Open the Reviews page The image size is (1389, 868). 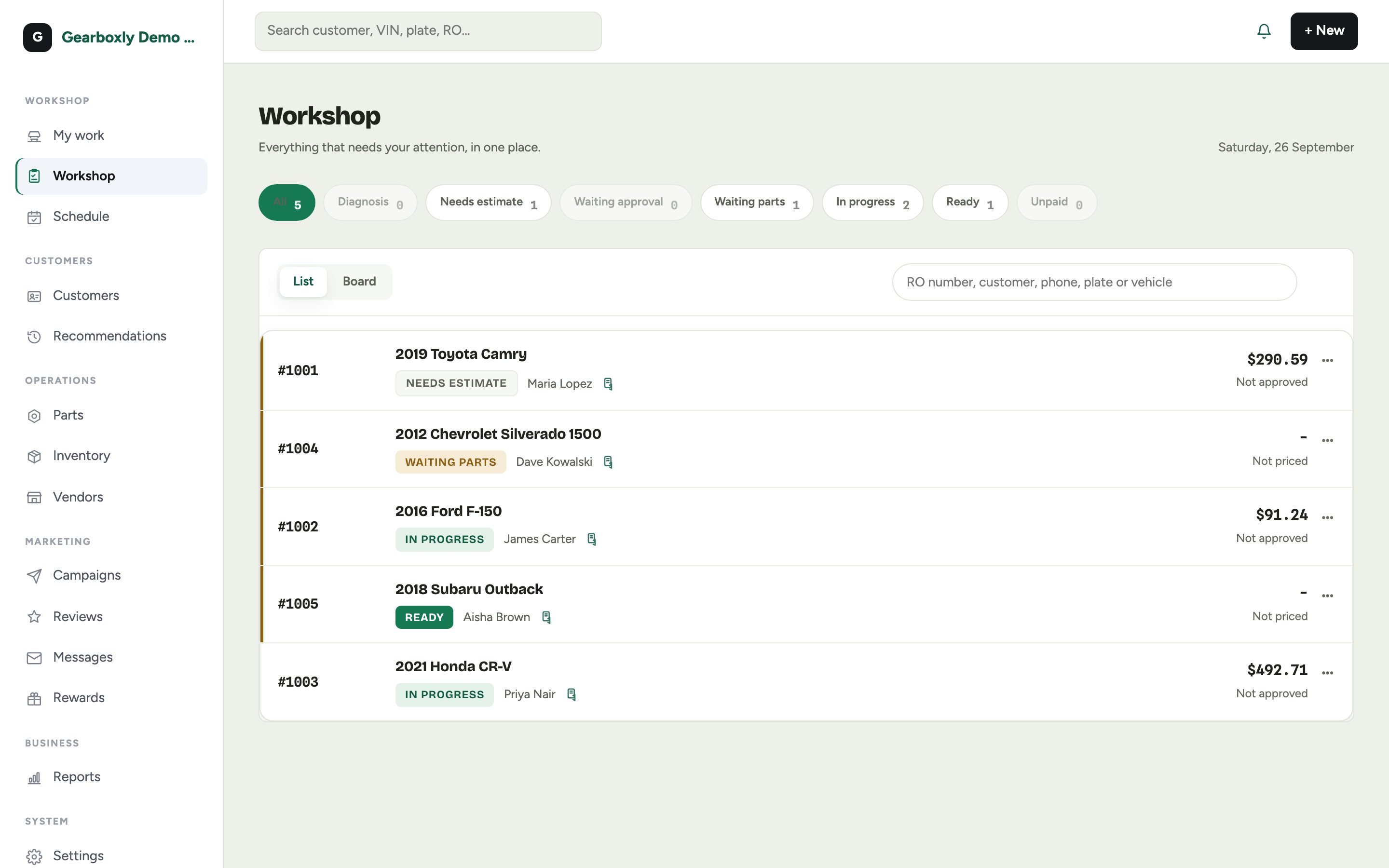point(112,617)
